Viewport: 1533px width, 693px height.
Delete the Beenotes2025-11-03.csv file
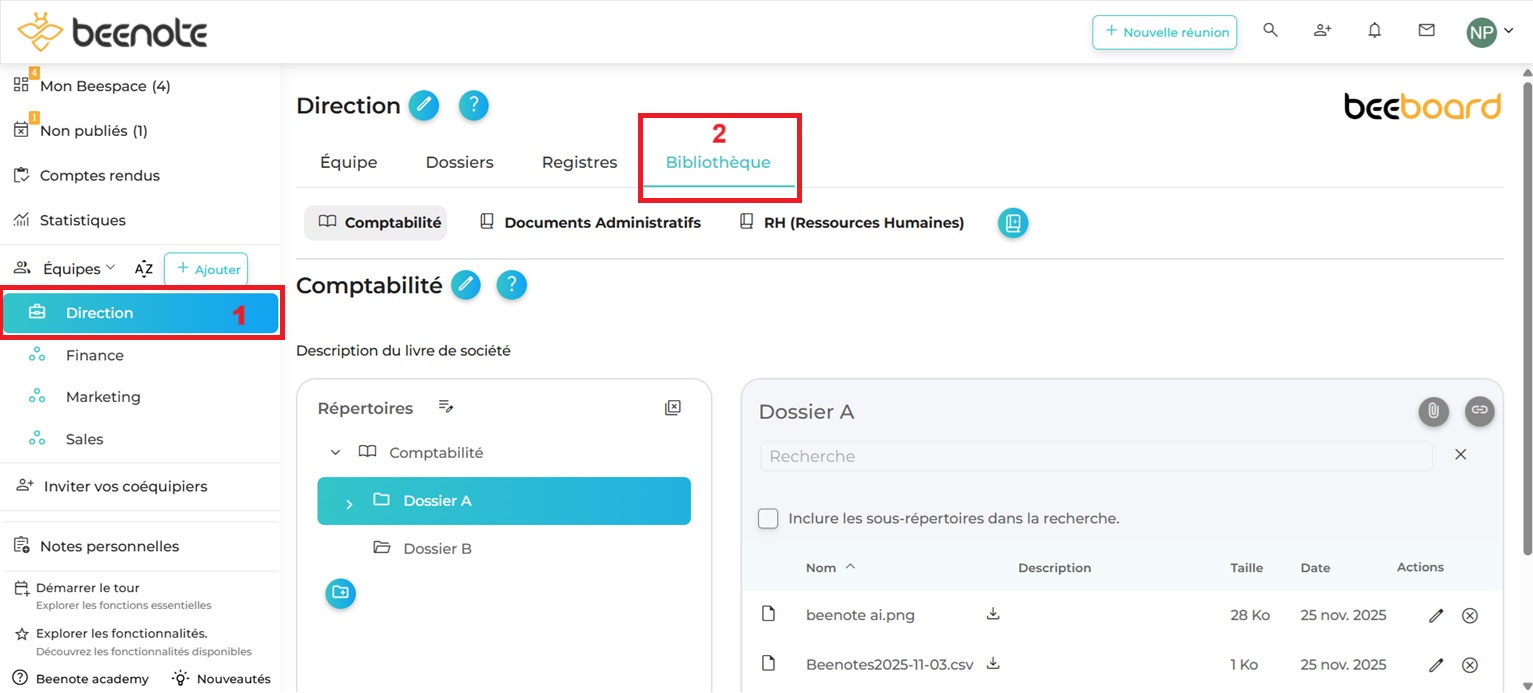(x=1469, y=665)
